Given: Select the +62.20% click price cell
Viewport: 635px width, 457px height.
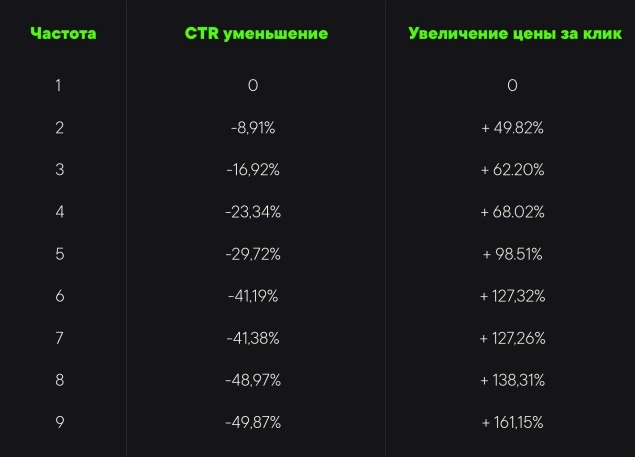Looking at the screenshot, I should coord(512,170).
